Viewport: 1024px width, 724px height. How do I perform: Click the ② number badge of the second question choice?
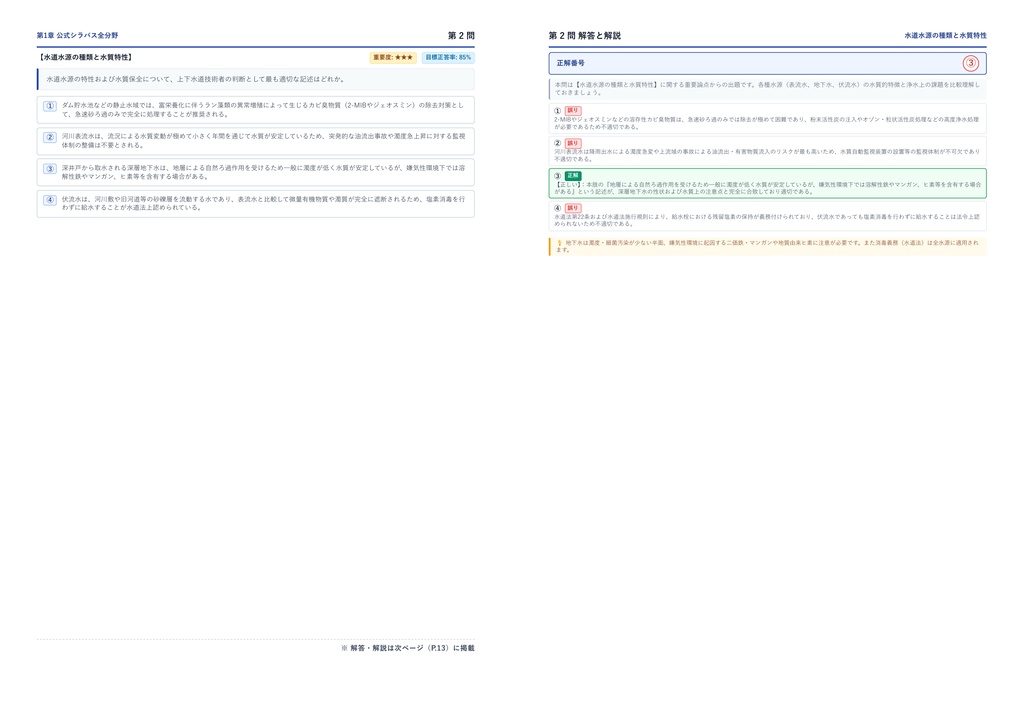50,137
